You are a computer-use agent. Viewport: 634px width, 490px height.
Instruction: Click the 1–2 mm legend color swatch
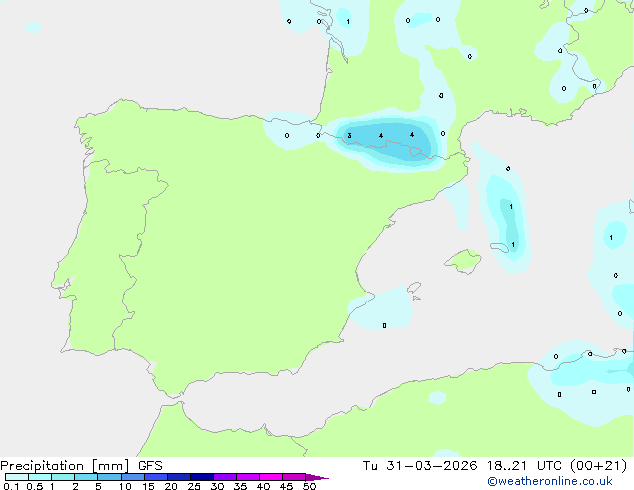(63, 477)
